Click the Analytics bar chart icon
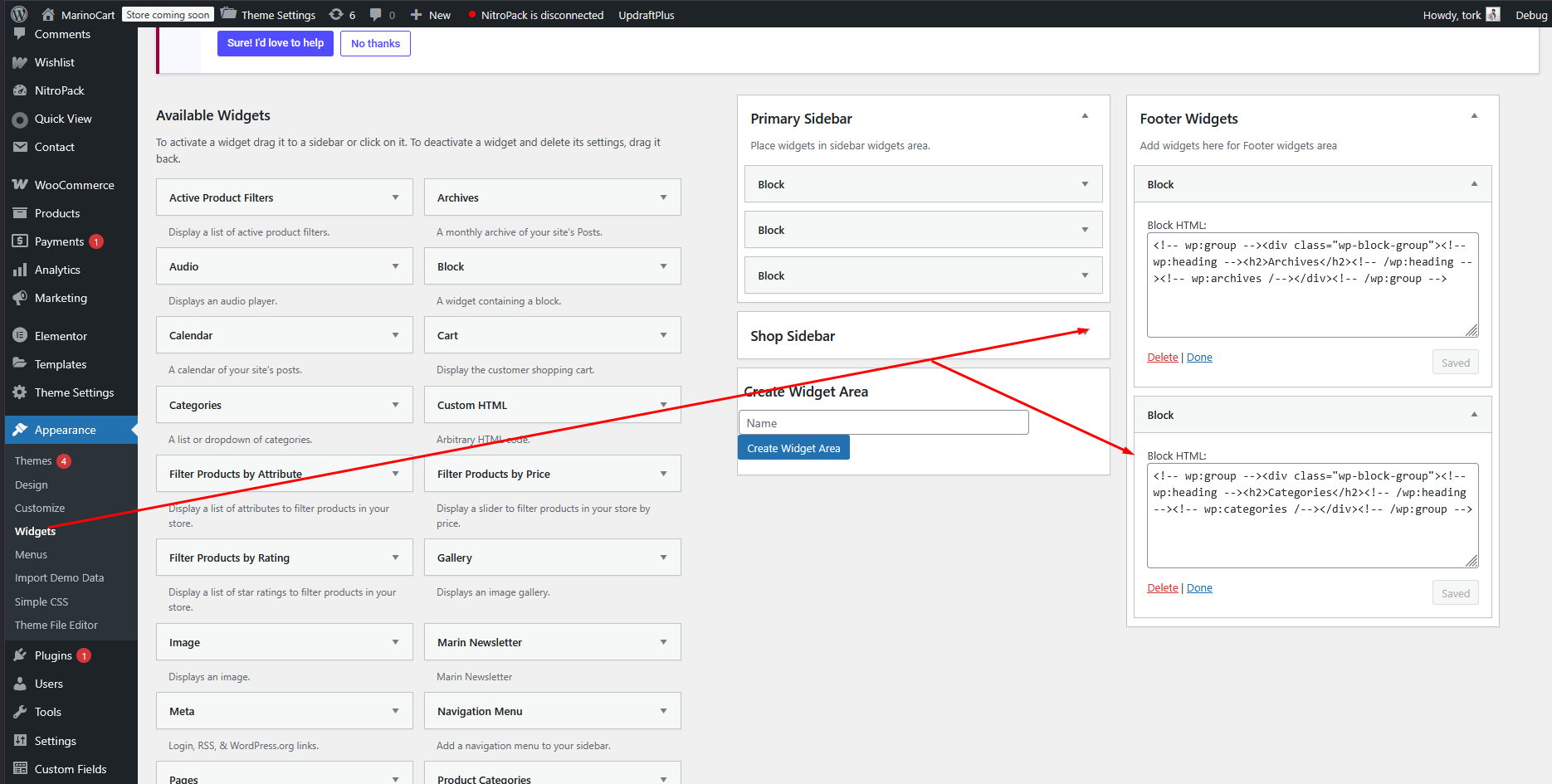 tap(20, 270)
